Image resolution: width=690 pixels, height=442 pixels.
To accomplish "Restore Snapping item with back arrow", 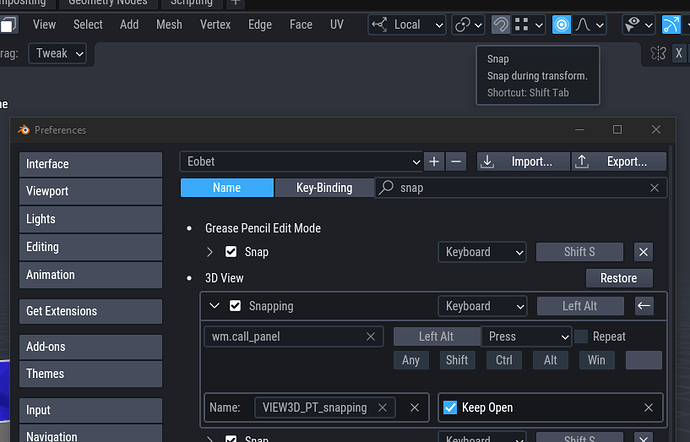I will pos(644,306).
